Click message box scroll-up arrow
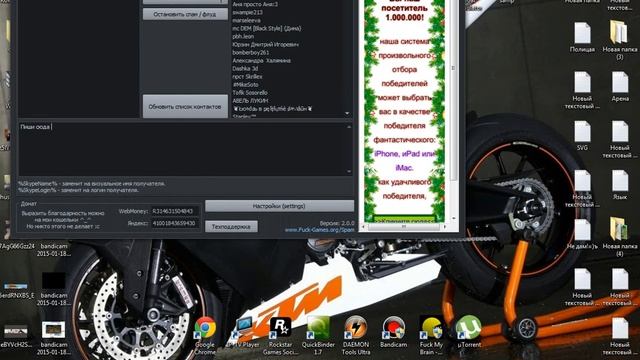This screenshot has width=640, height=360. [349, 127]
